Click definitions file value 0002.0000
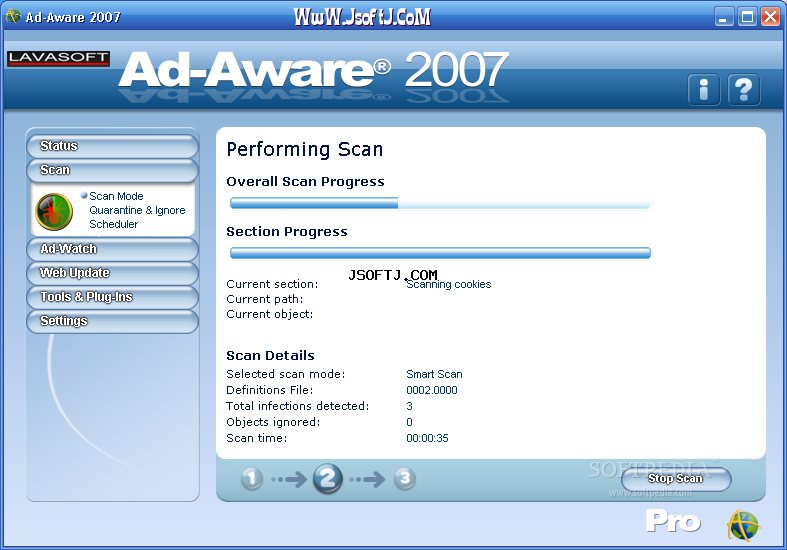Image resolution: width=787 pixels, height=550 pixels. (x=432, y=390)
